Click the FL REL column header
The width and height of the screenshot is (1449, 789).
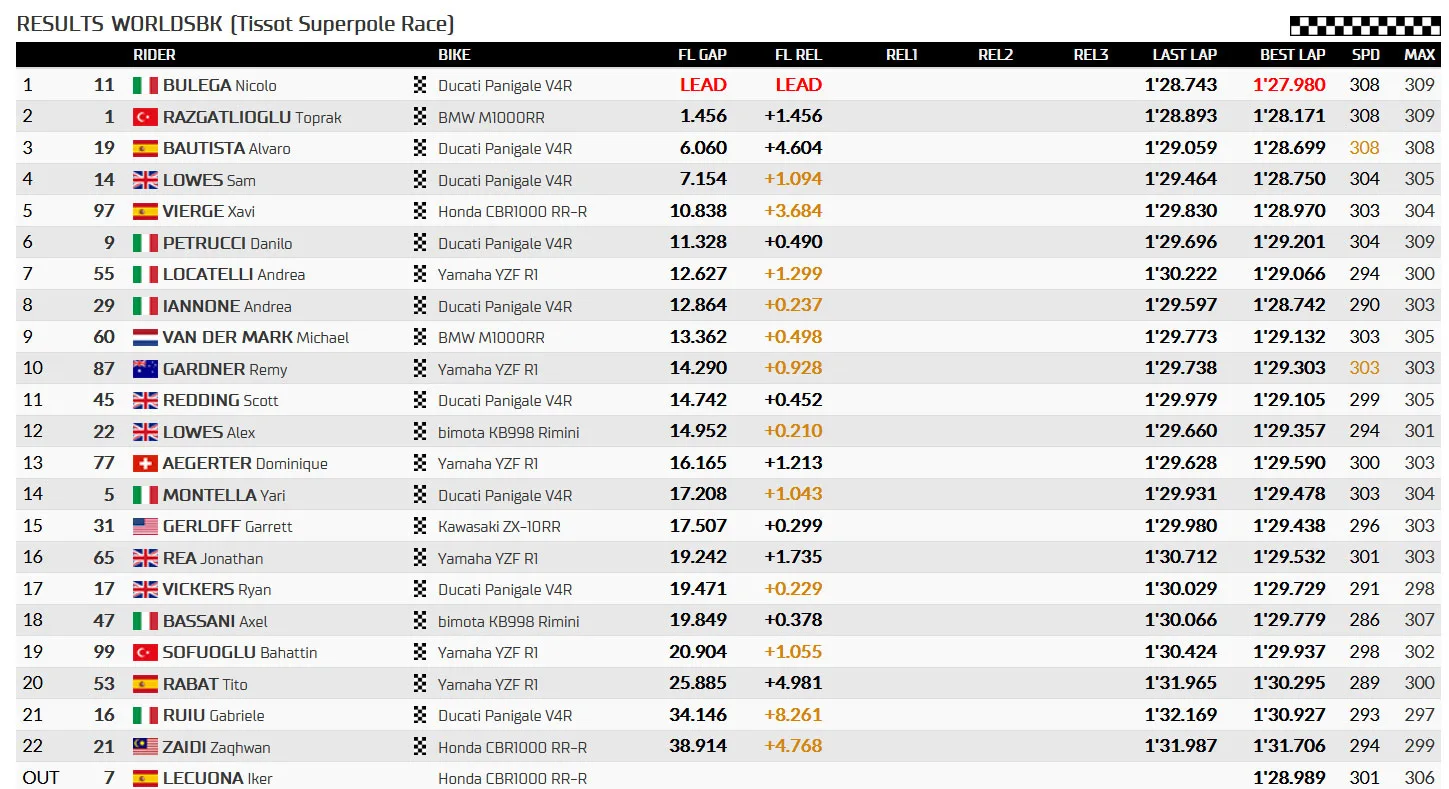tap(798, 55)
